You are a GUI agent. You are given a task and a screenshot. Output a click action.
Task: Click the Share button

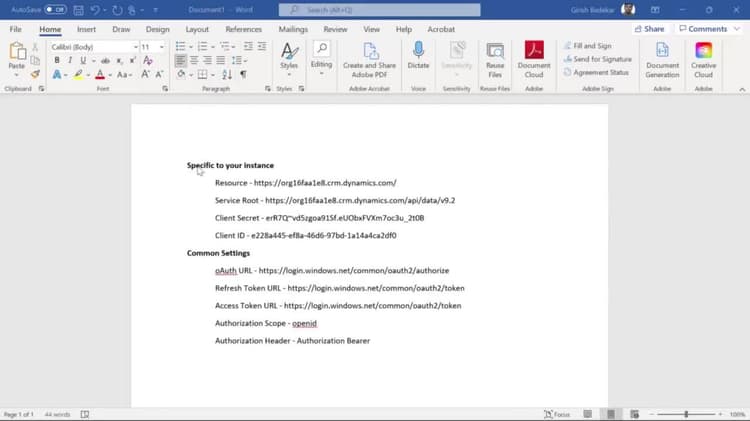[x=649, y=29]
